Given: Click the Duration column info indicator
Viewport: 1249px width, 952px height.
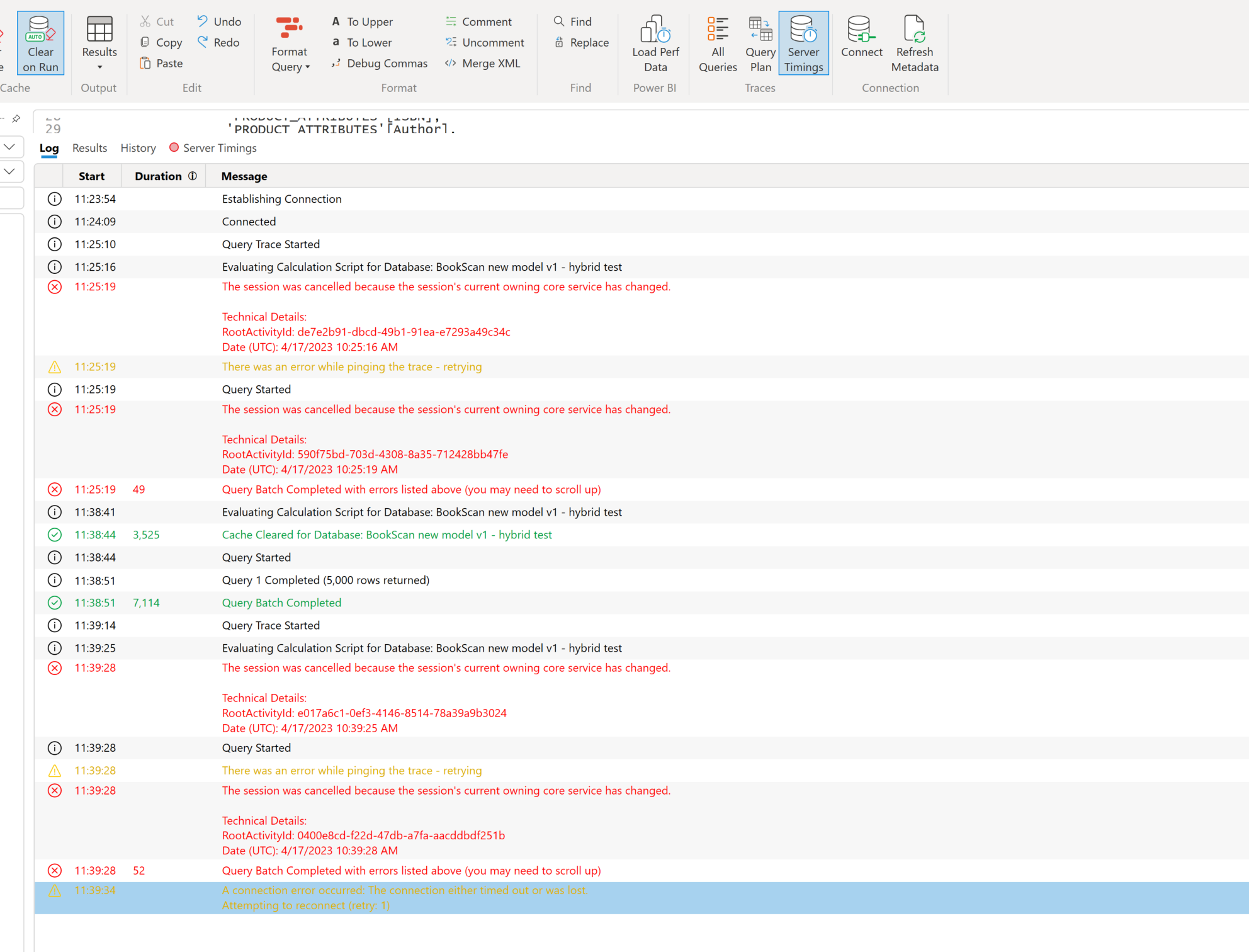Looking at the screenshot, I should [x=193, y=176].
